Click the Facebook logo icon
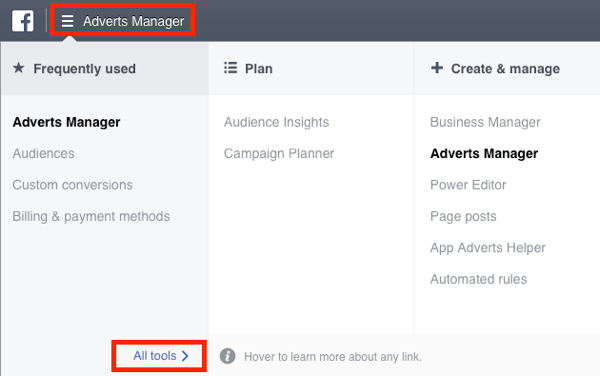 pyautogui.click(x=23, y=21)
